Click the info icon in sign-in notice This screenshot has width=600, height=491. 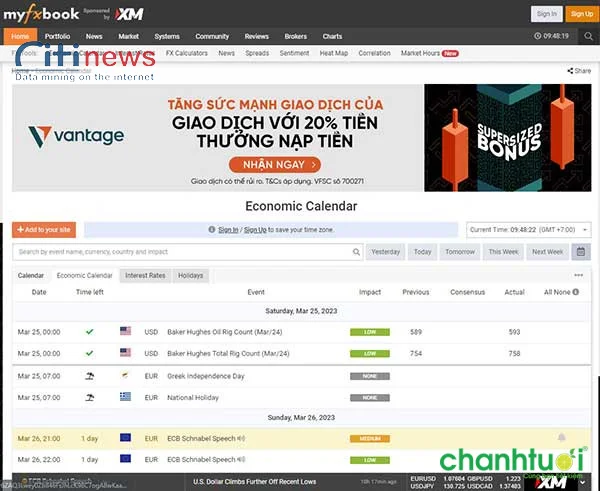tap(212, 230)
